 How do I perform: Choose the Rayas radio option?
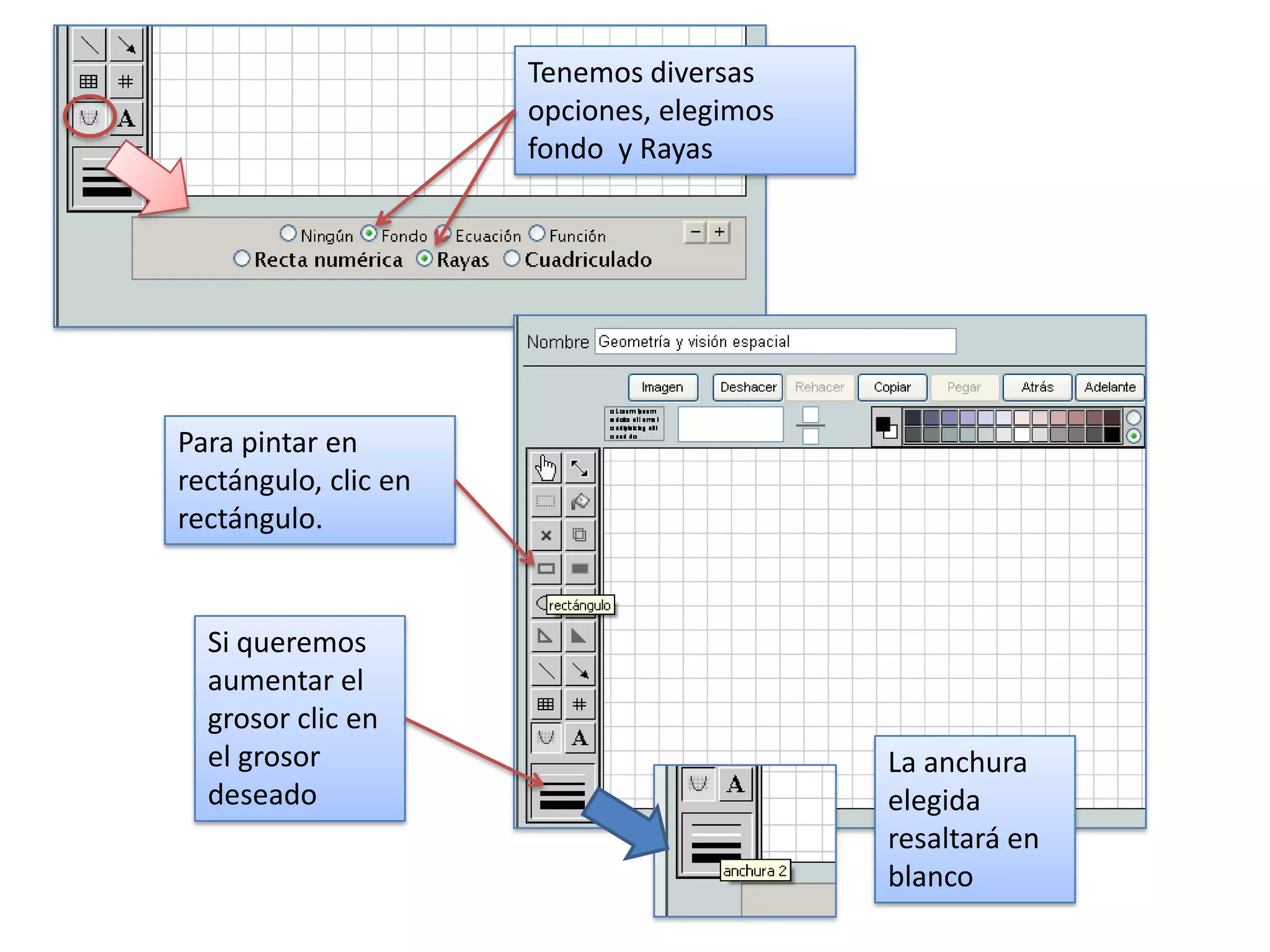424,258
